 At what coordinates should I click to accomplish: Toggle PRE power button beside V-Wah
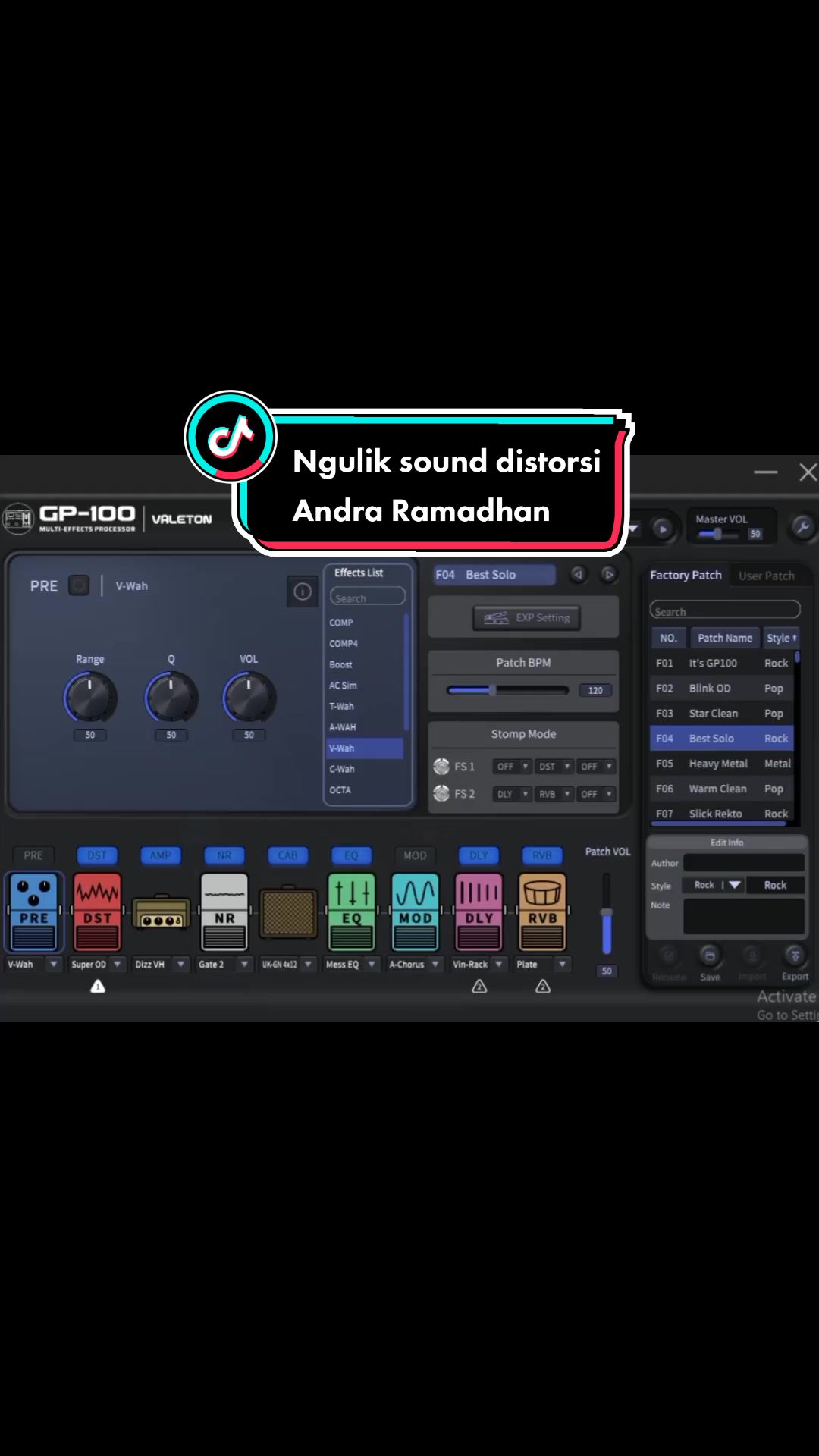coord(79,585)
